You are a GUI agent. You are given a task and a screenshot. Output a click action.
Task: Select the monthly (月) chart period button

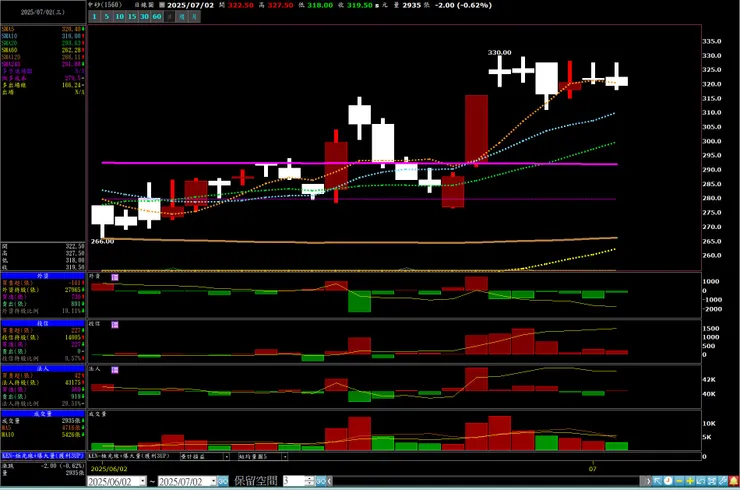point(194,17)
